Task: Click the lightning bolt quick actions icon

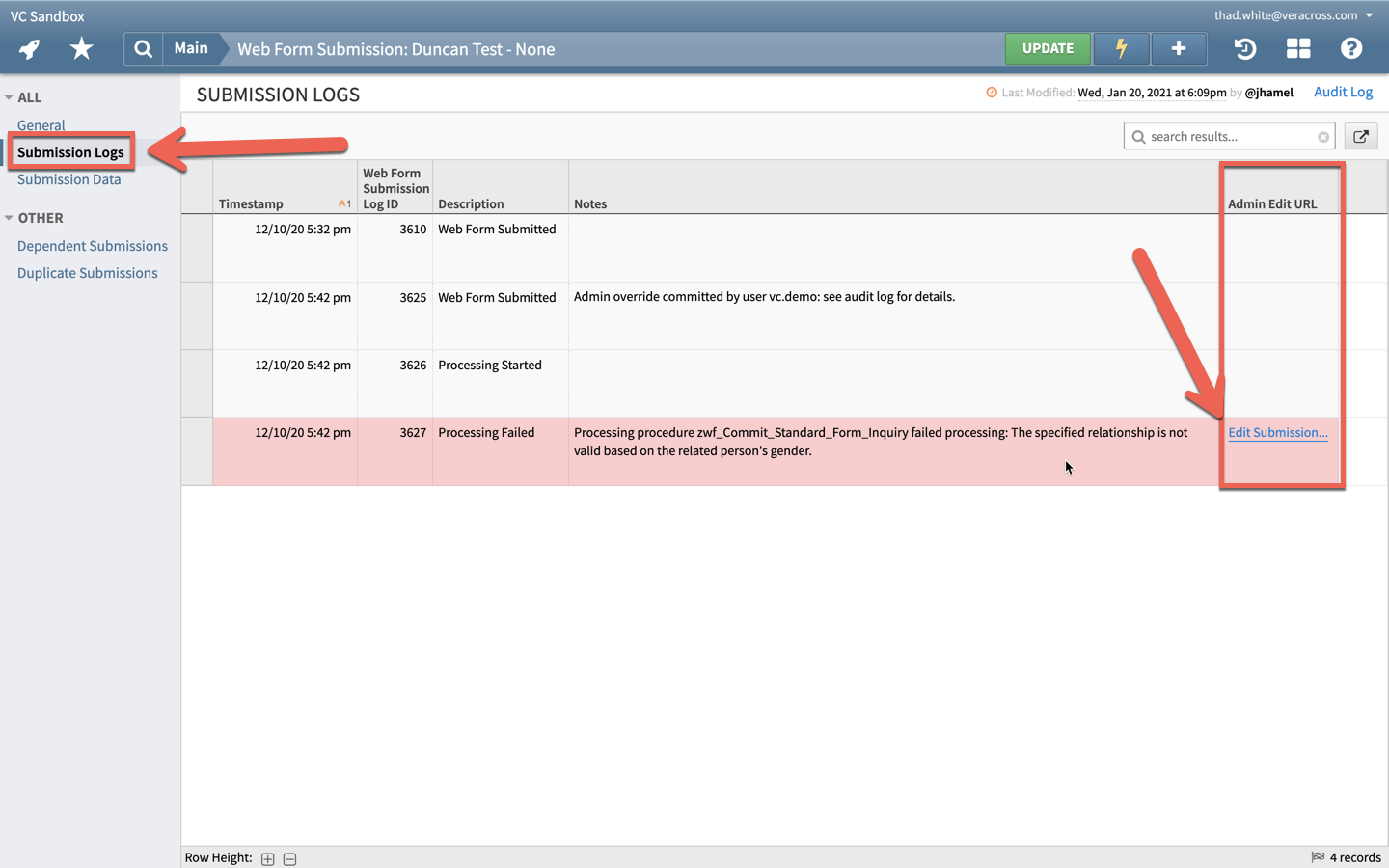Action: pos(1121,47)
